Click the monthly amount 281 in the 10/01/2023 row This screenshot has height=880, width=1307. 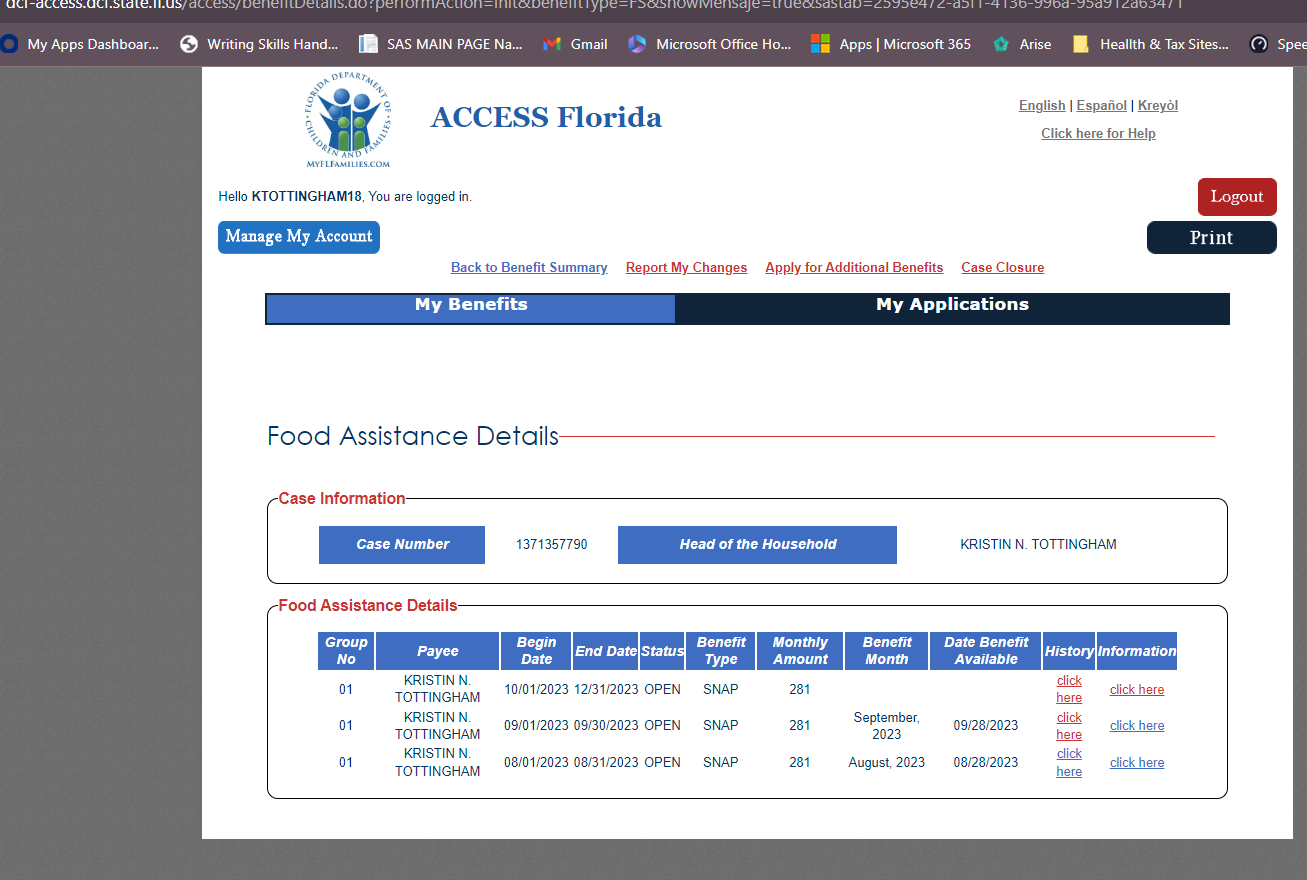800,690
